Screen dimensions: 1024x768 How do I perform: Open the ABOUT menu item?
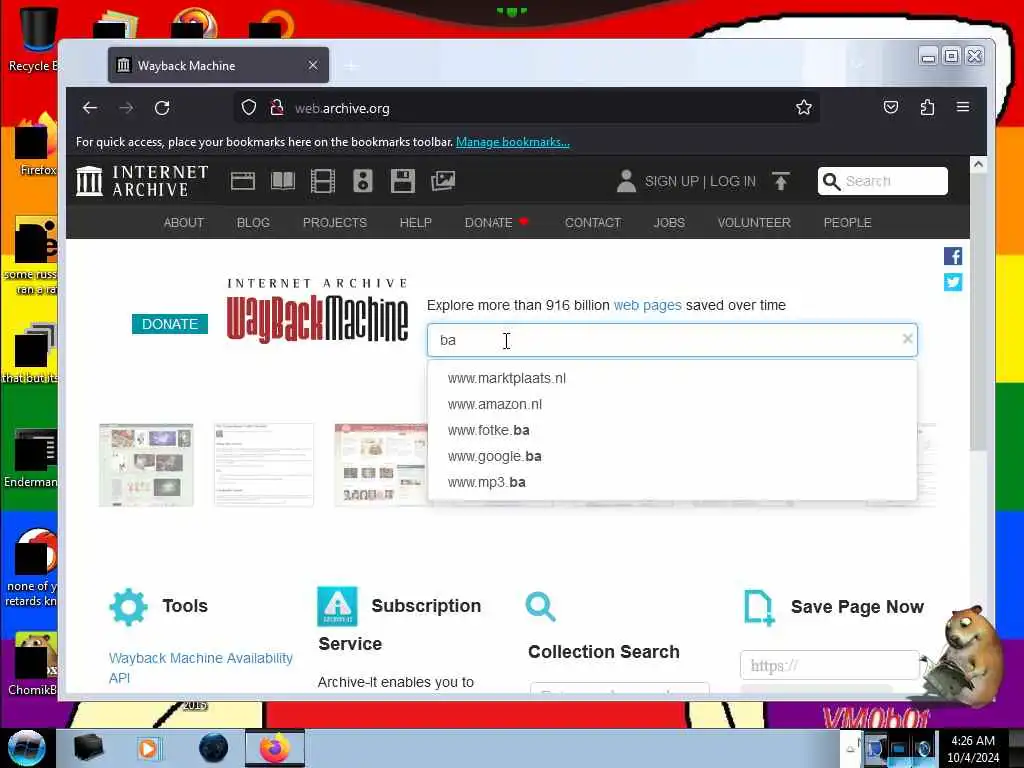click(184, 223)
